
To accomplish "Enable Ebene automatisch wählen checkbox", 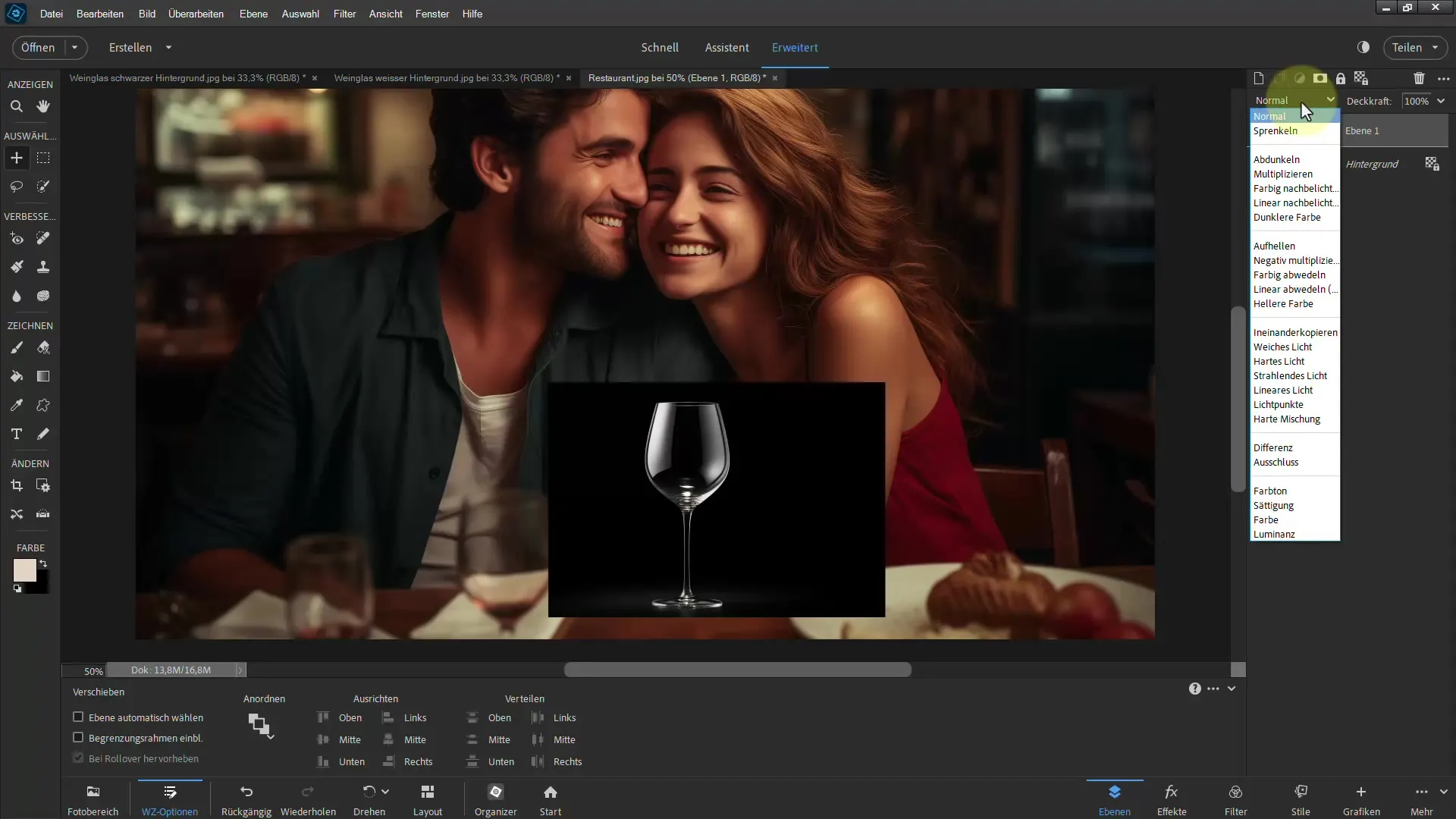I will [77, 717].
